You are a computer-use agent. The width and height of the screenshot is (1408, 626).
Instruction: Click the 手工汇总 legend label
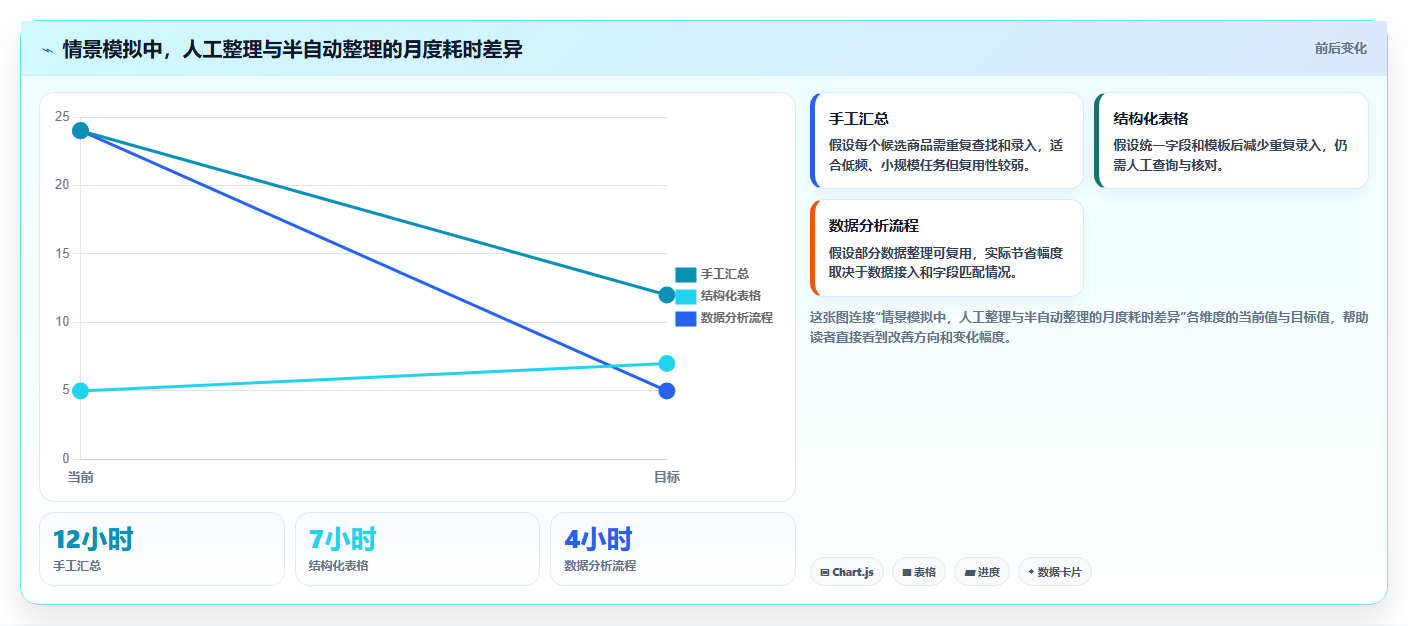point(725,274)
